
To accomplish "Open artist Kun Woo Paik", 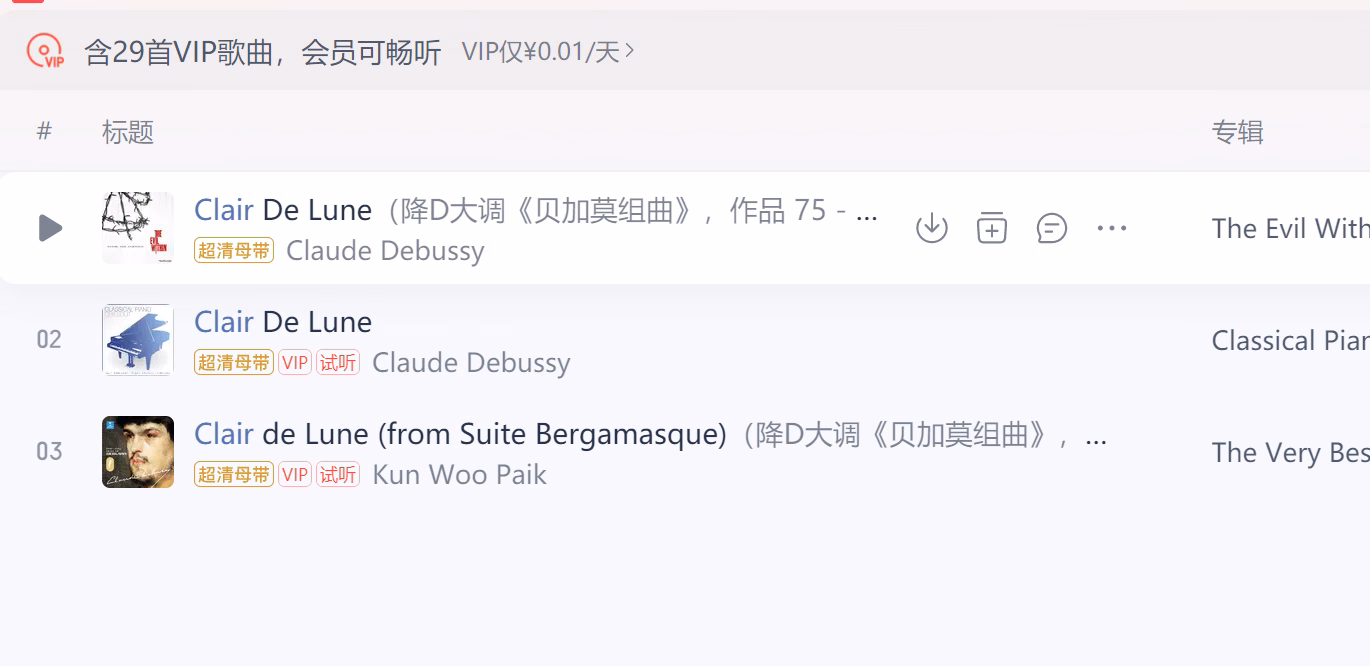I will click(459, 474).
